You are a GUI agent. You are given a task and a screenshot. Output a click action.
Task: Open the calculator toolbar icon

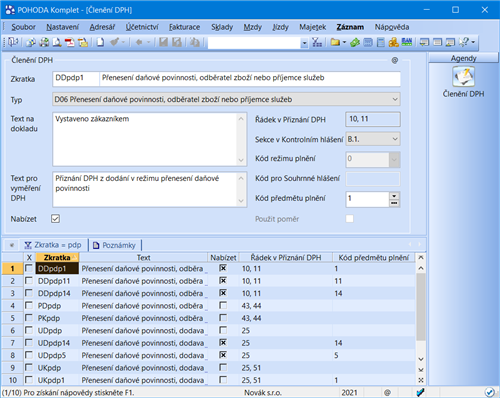tap(381, 42)
